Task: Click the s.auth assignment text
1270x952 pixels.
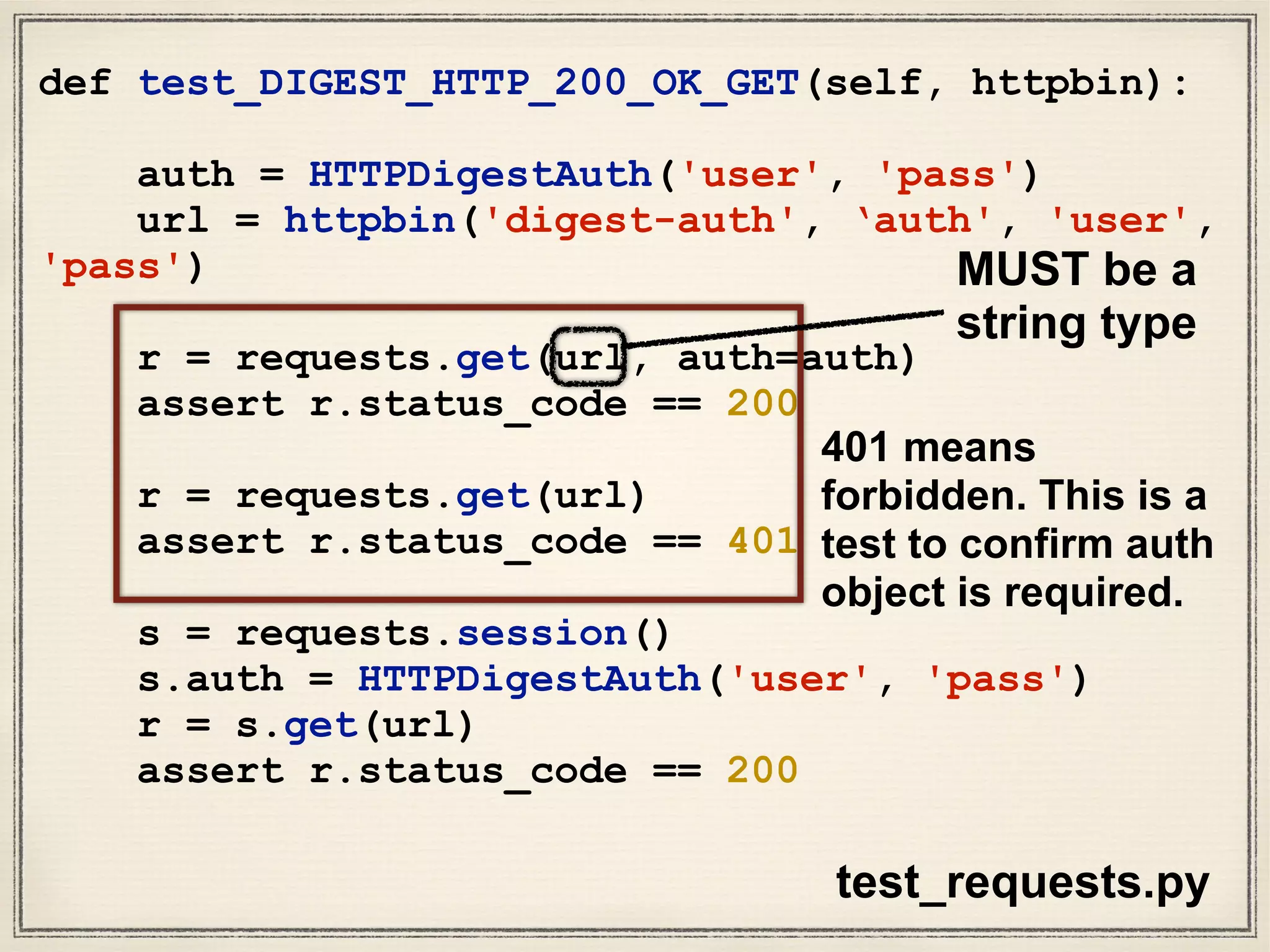Action: 211,679
